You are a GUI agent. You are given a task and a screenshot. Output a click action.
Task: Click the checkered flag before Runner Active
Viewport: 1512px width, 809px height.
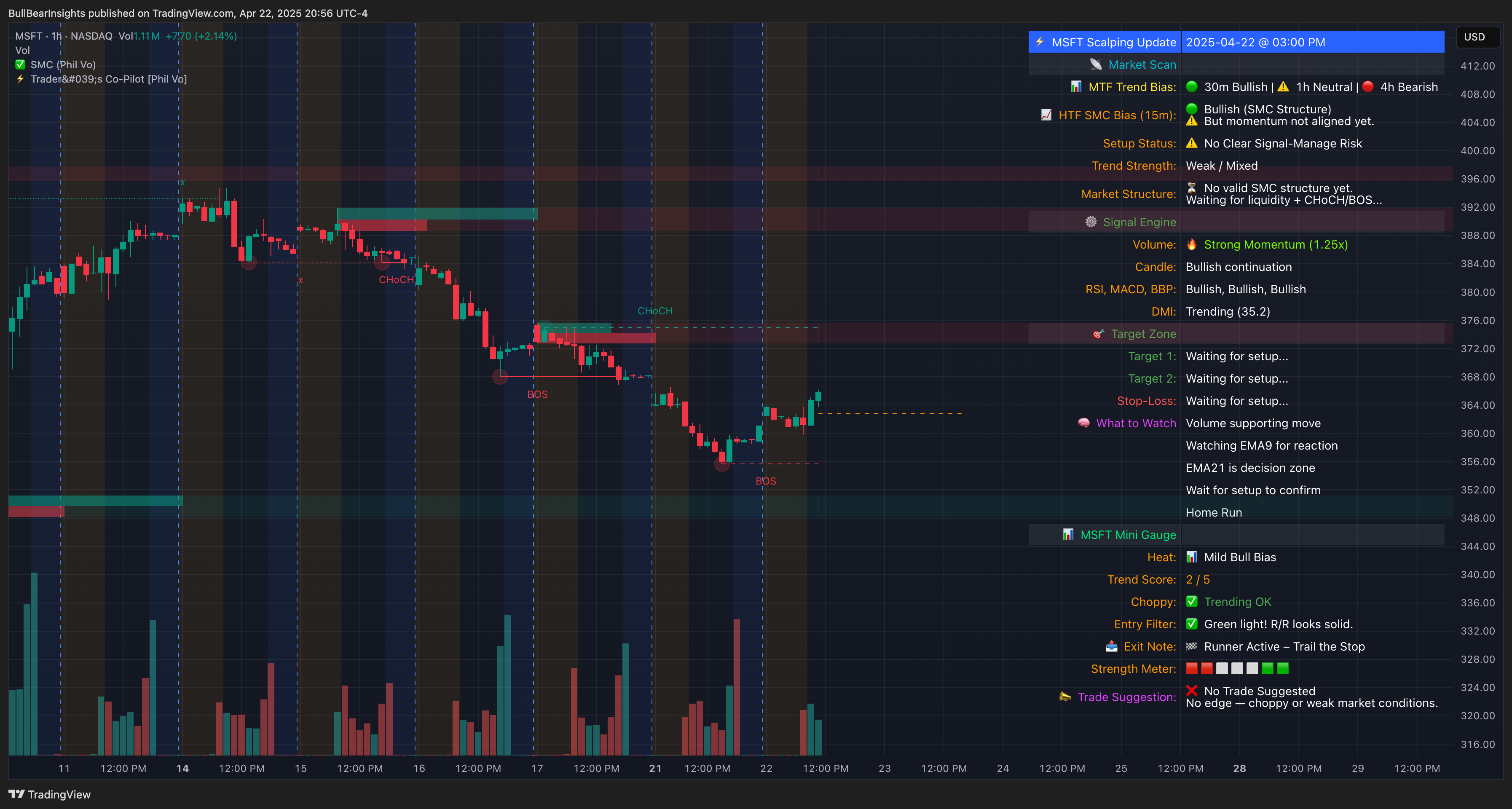[1192, 646]
